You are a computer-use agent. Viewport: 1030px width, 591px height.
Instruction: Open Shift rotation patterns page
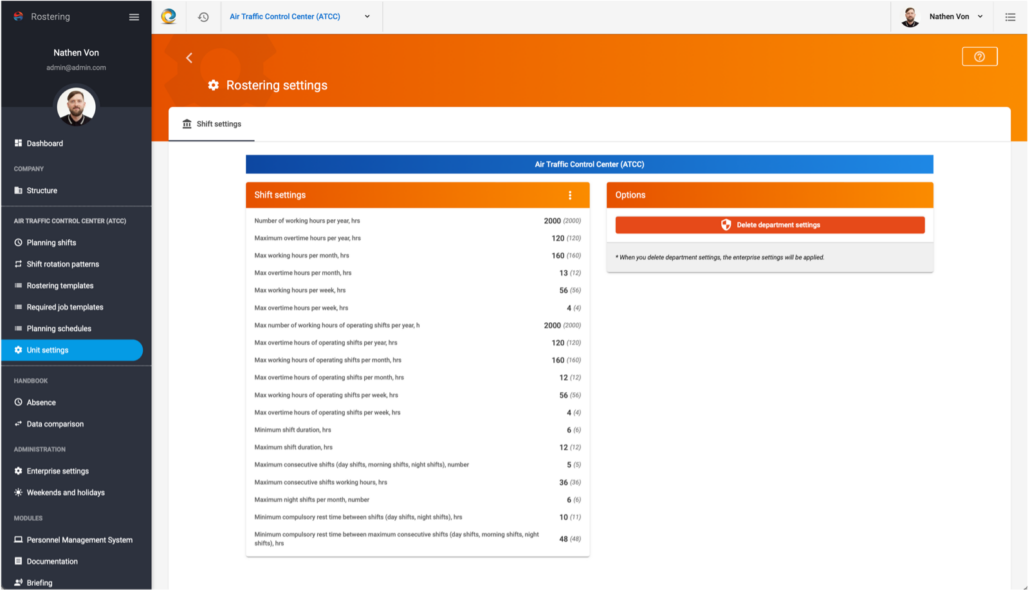pyautogui.click(x=62, y=264)
